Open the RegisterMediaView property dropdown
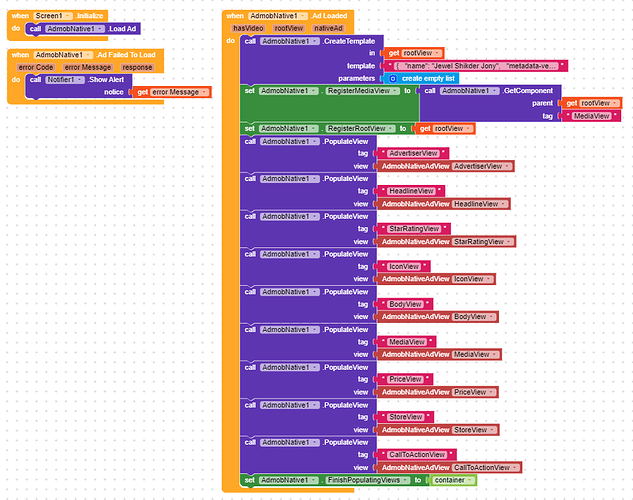This screenshot has height=500, width=633. [x=363, y=91]
